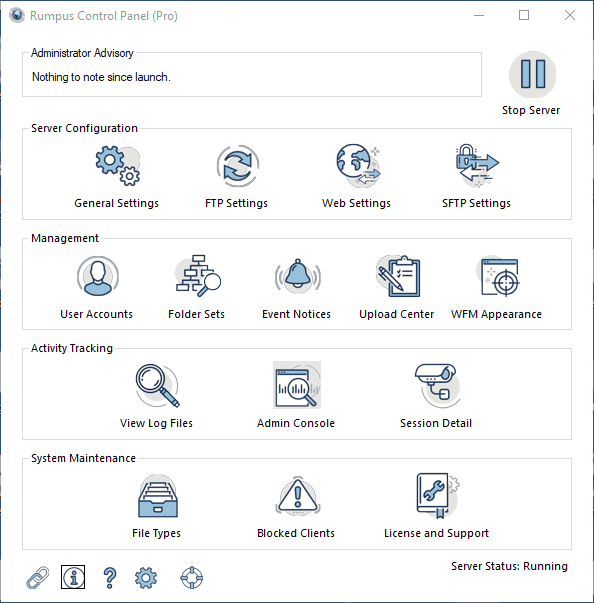
Task: Open Event Notices bell icon
Action: coord(298,276)
